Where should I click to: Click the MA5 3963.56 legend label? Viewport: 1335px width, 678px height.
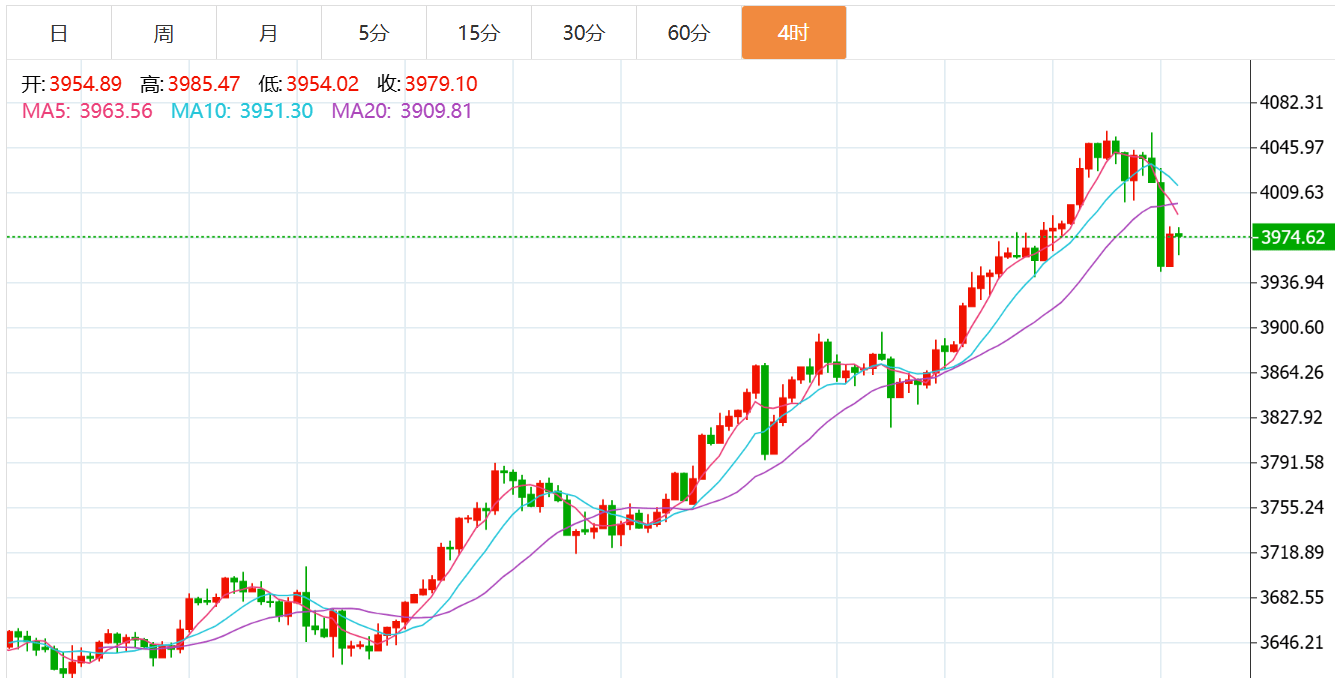click(87, 111)
